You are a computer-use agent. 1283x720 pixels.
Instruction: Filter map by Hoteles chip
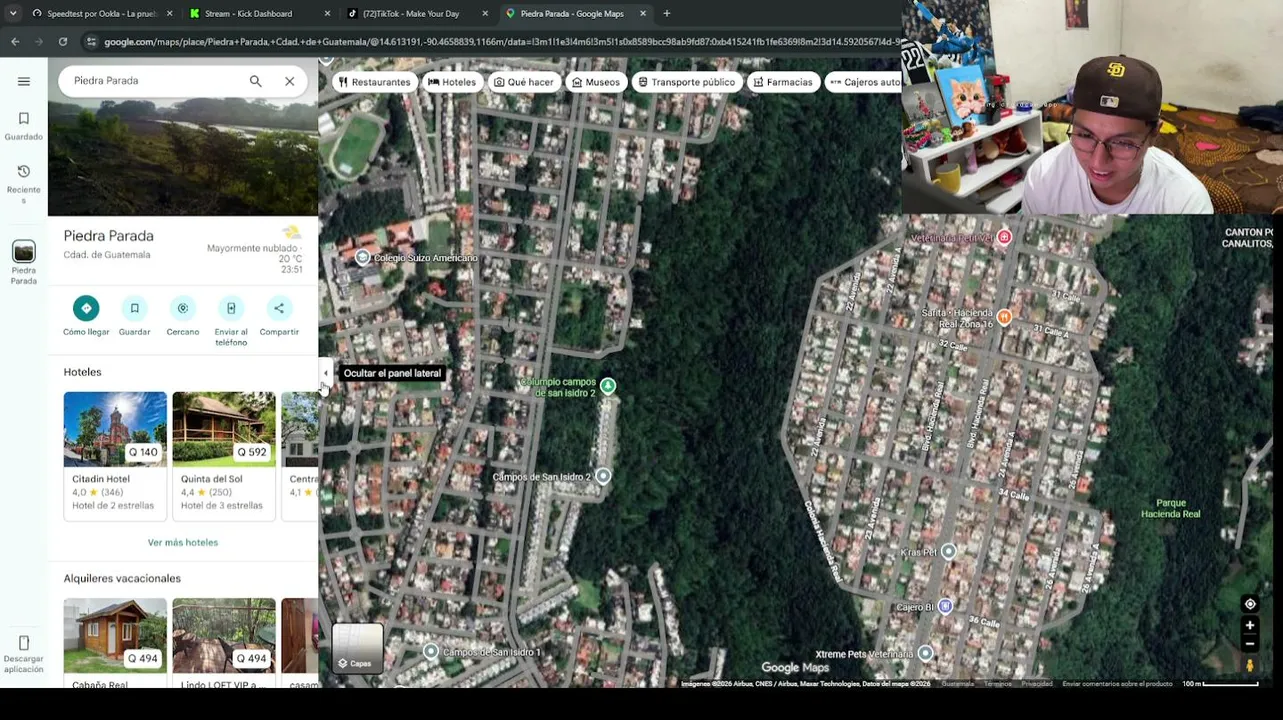pos(452,82)
